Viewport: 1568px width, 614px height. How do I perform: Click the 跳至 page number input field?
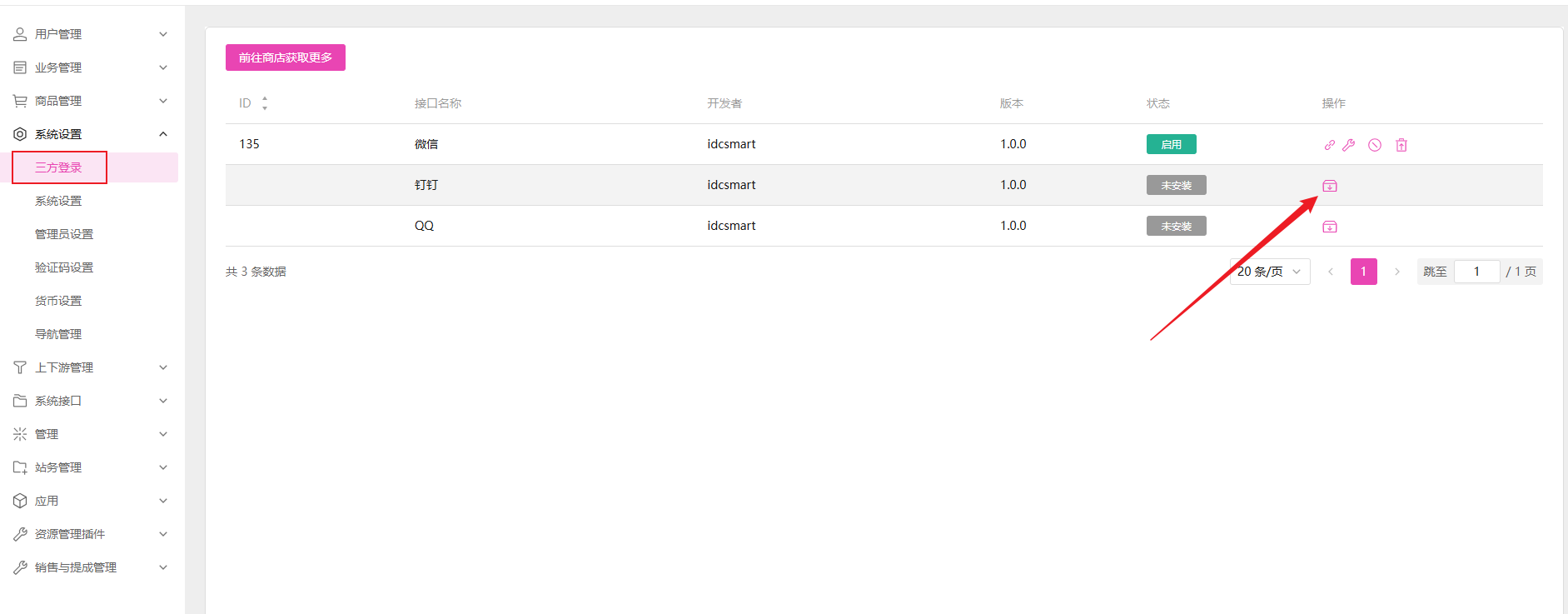[1476, 272]
